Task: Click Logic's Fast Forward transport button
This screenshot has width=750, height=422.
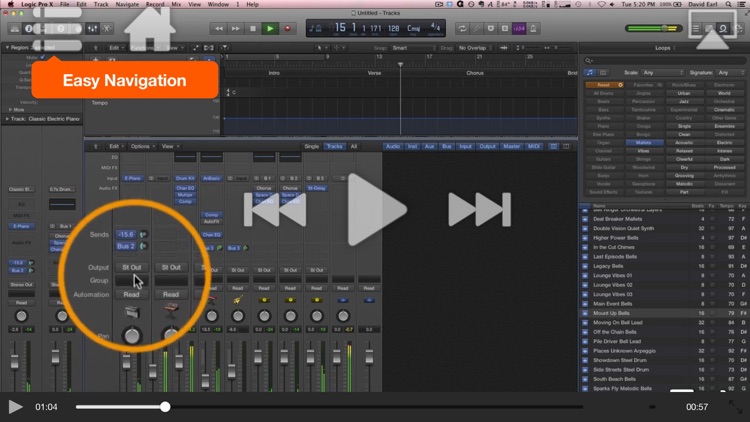Action: (x=236, y=29)
